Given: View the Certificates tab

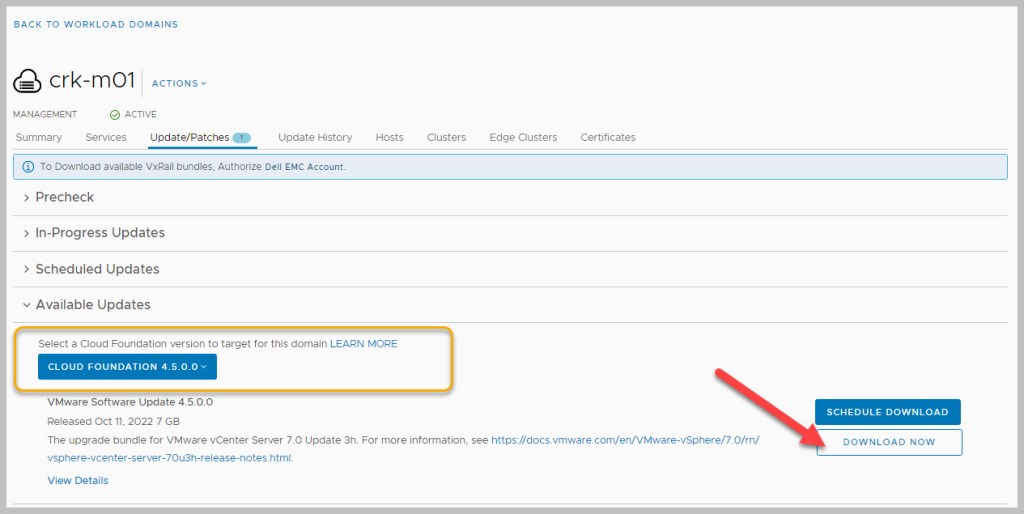Looking at the screenshot, I should coord(608,137).
